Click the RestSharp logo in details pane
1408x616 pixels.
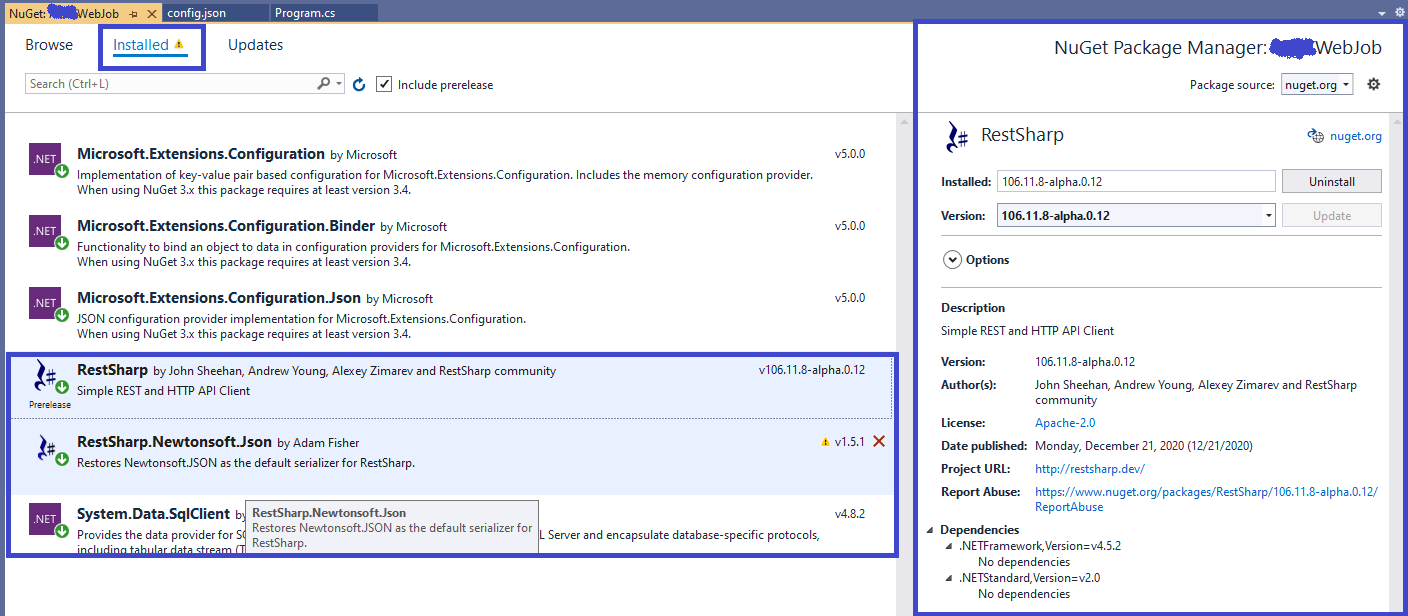tap(957, 136)
